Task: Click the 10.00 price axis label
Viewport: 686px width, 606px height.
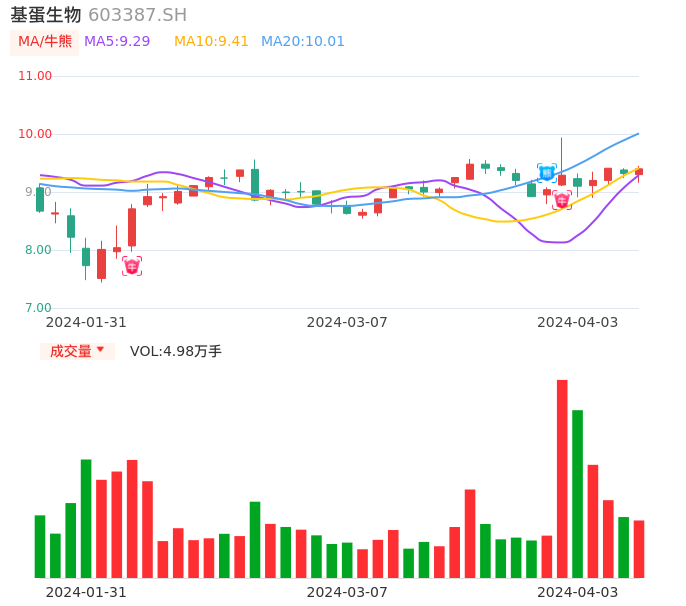Action: tap(35, 134)
